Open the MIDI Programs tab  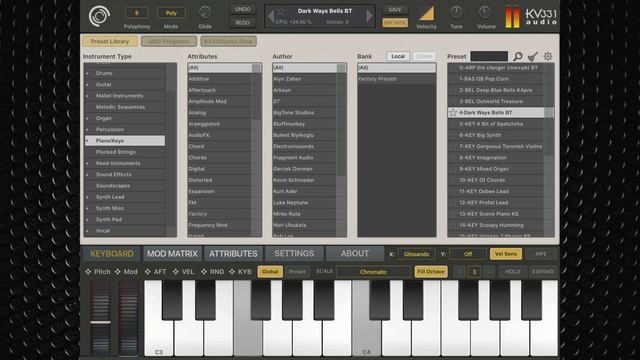pos(169,41)
